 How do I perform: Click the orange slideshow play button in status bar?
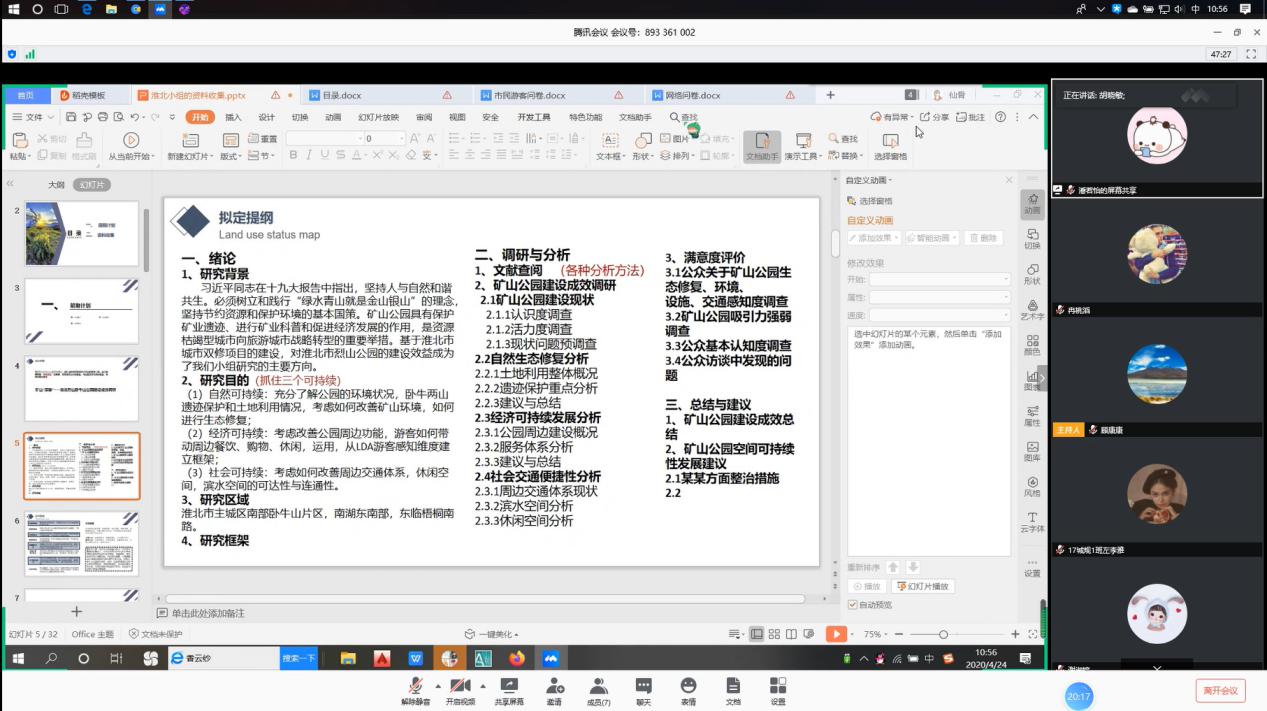click(x=835, y=634)
